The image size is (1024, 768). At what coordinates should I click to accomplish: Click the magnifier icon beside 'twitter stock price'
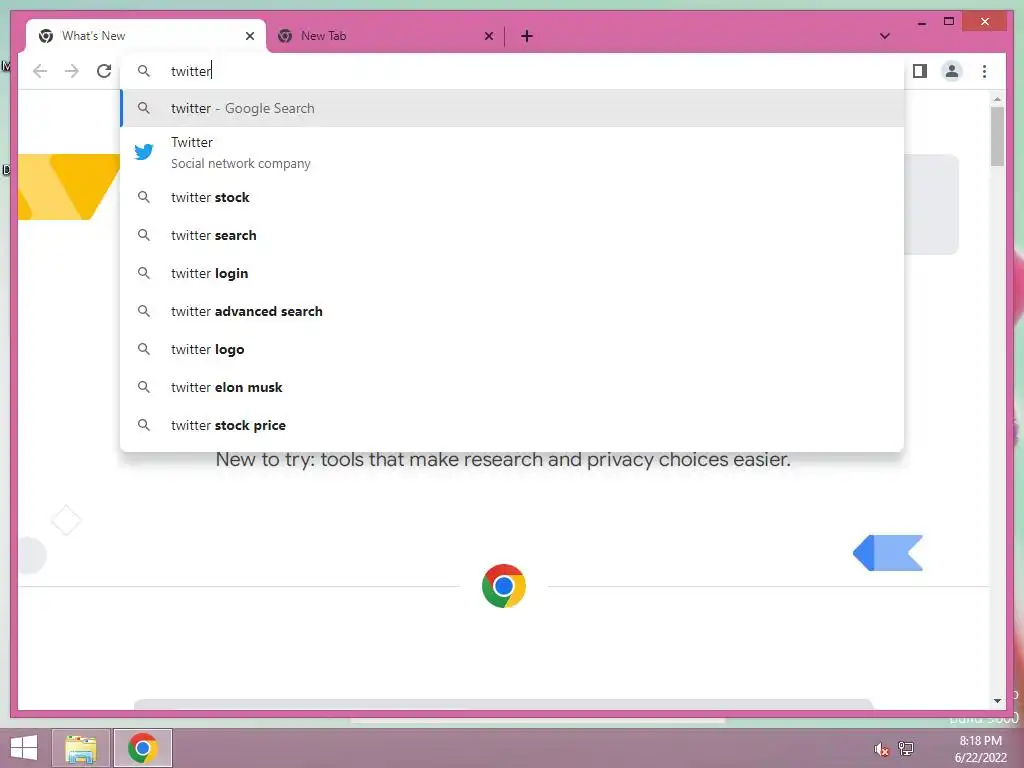click(x=144, y=424)
